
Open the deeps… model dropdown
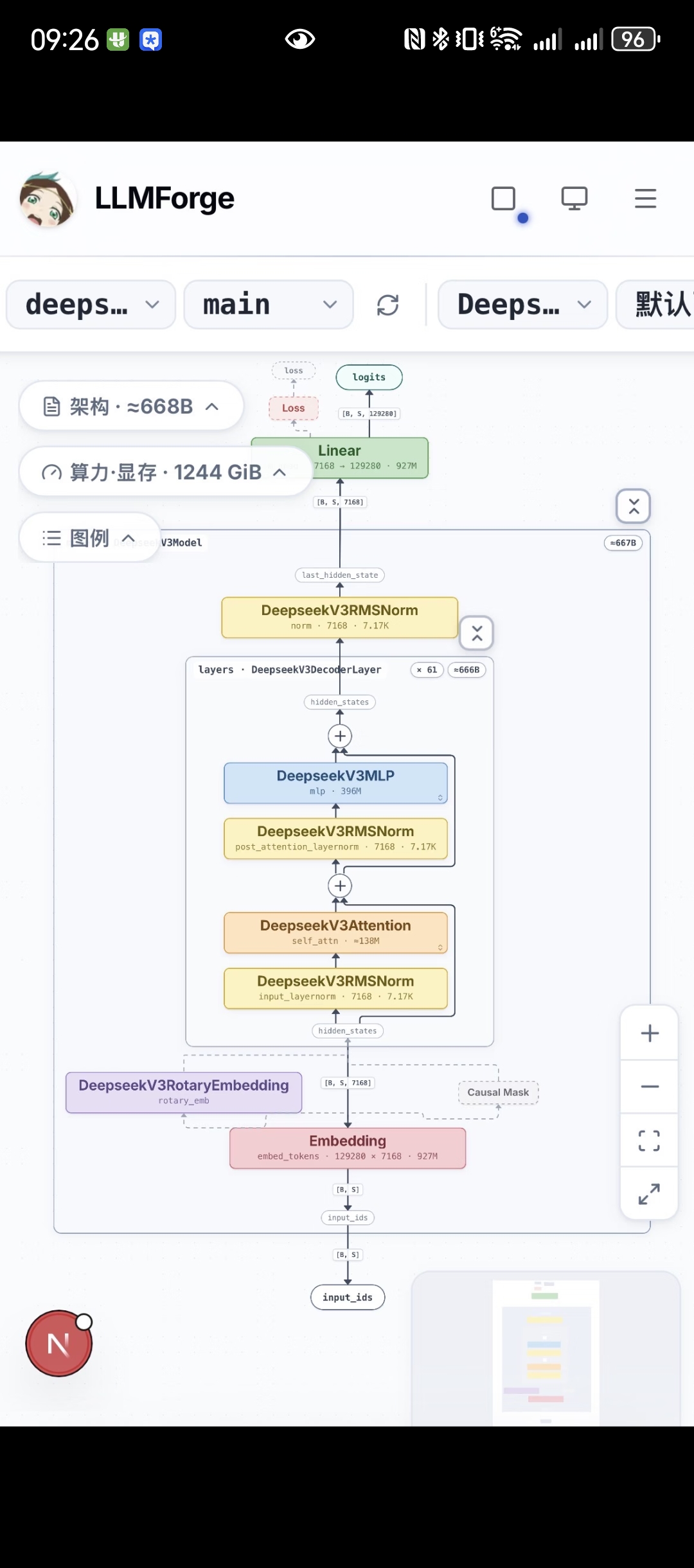pos(91,305)
